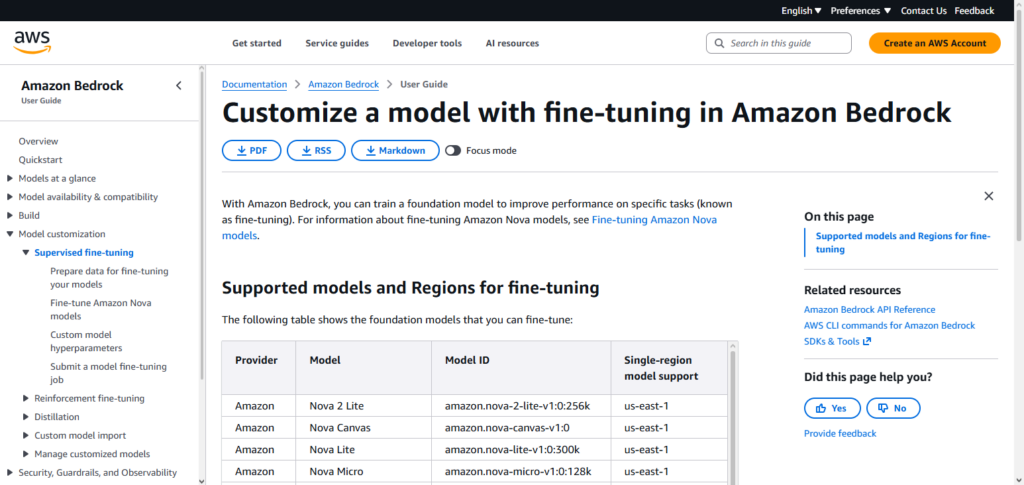Open Custom model hyperparameters page
Viewport: 1024px width, 485px height.
pos(86,341)
